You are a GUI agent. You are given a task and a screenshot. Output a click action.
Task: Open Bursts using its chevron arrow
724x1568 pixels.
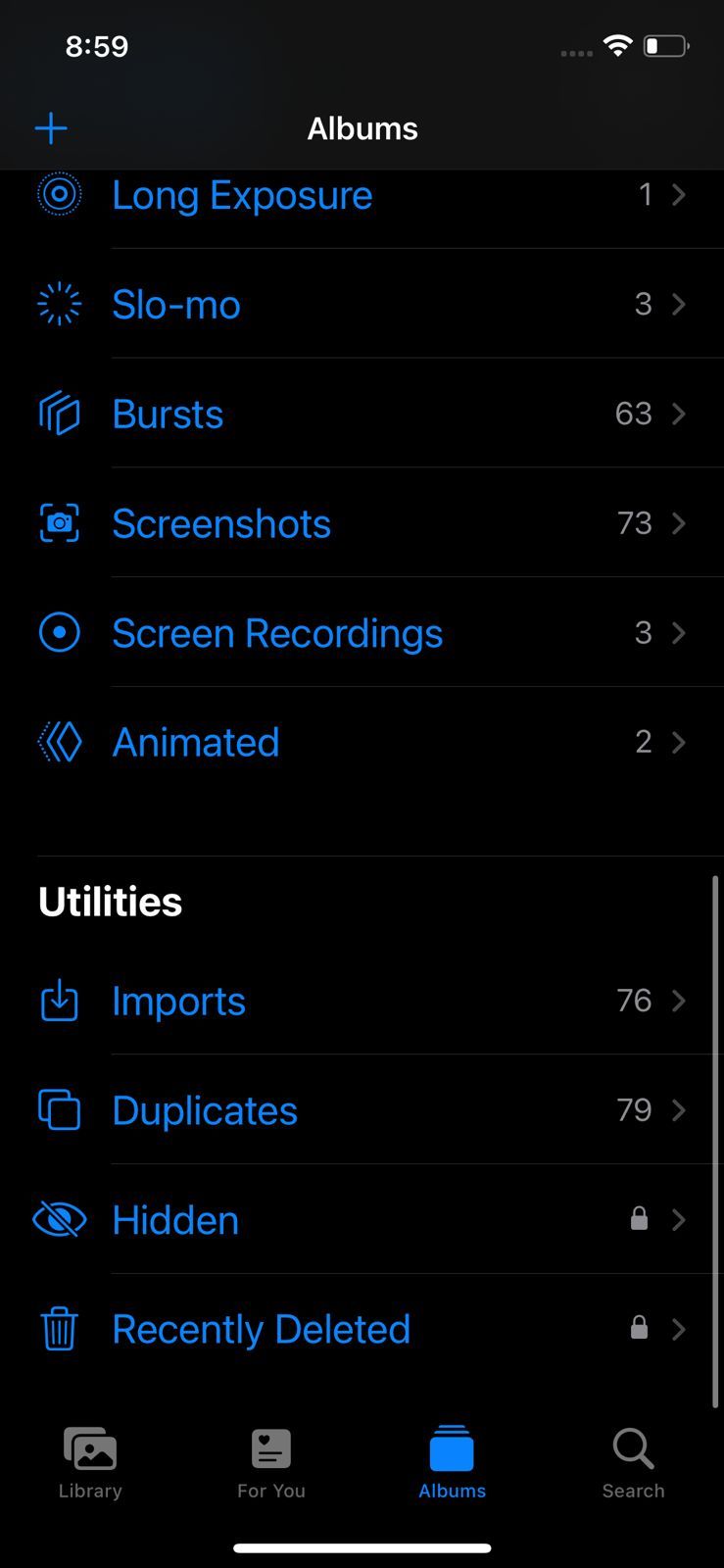678,414
